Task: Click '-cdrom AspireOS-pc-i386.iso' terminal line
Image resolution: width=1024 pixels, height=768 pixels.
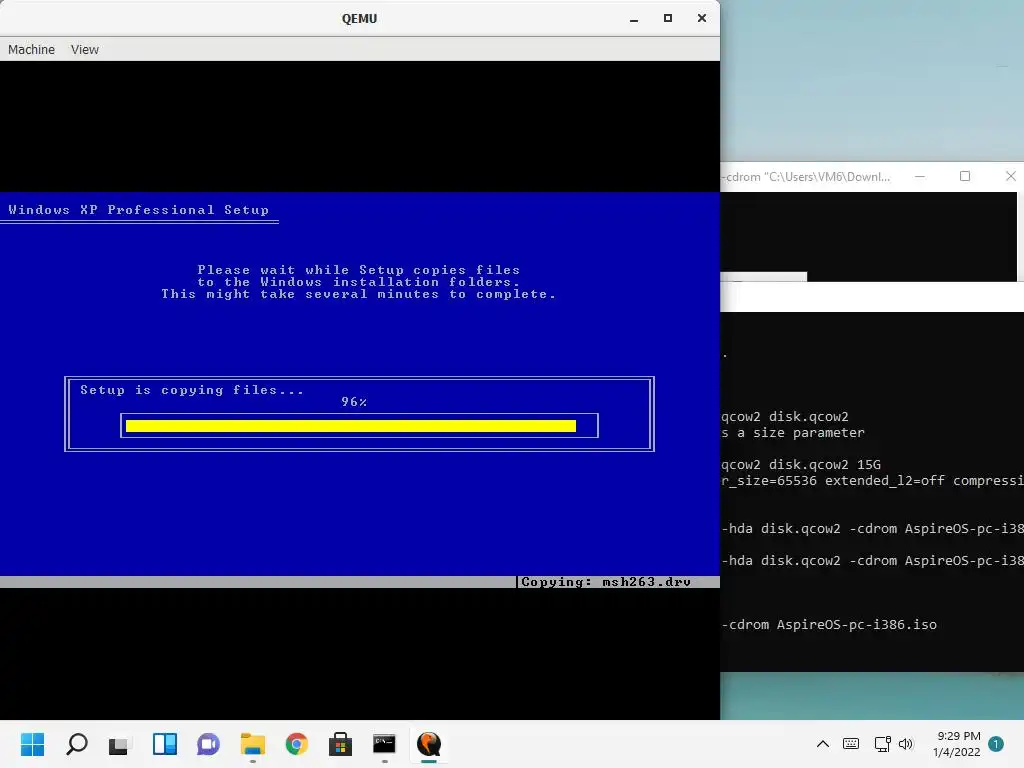Action: pyautogui.click(x=829, y=625)
